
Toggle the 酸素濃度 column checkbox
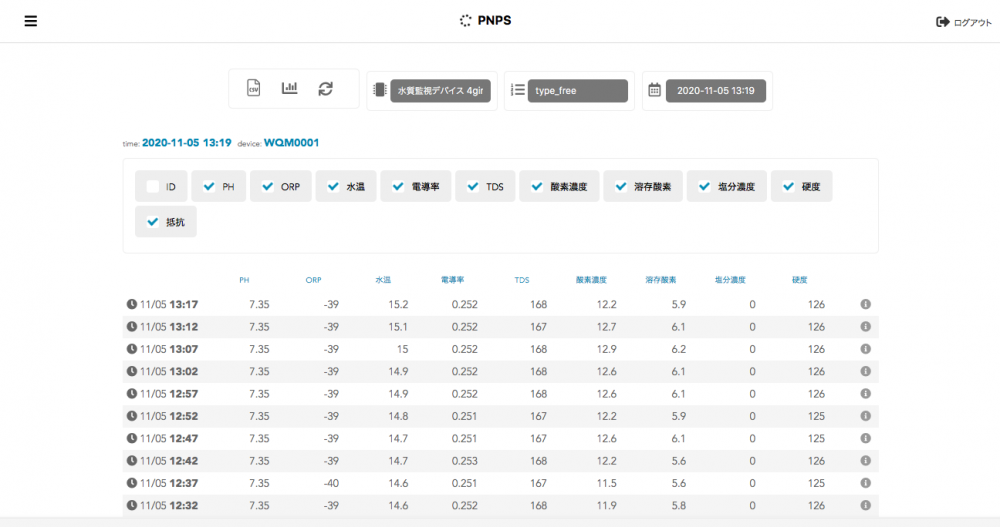pyautogui.click(x=537, y=186)
